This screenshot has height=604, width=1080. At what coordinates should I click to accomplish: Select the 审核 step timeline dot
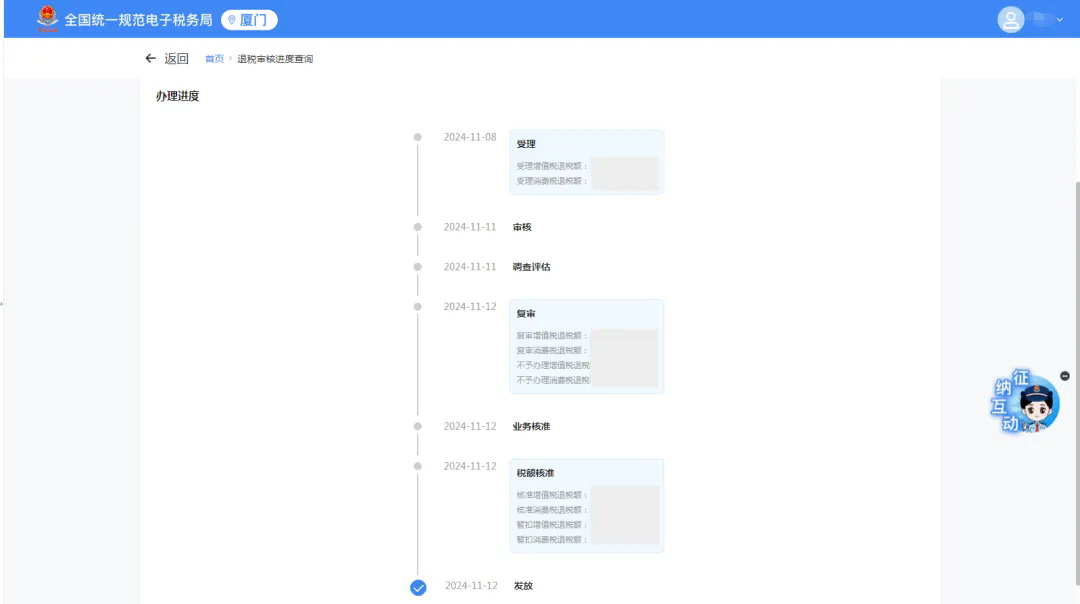point(418,227)
